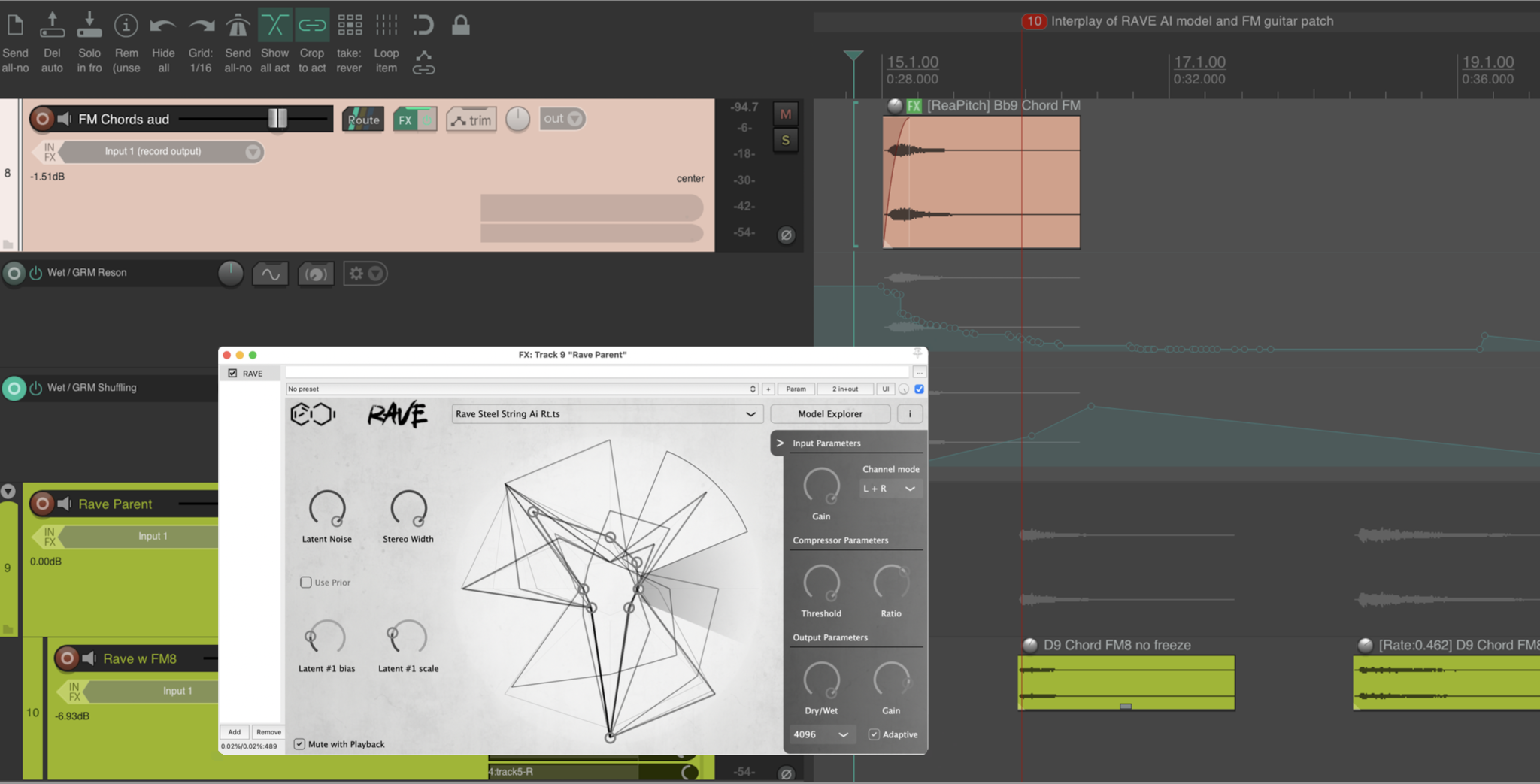1540x784 pixels.
Task: Click the Grid 1/16 toolbar icon
Action: (201, 26)
